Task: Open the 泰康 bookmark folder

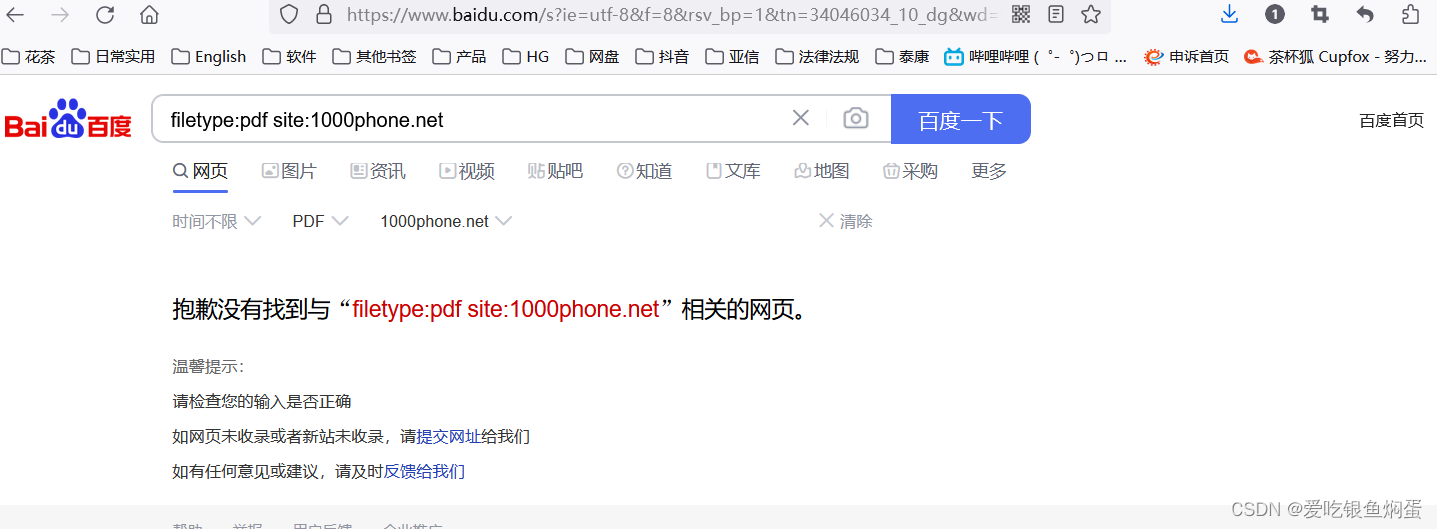Action: coord(902,56)
